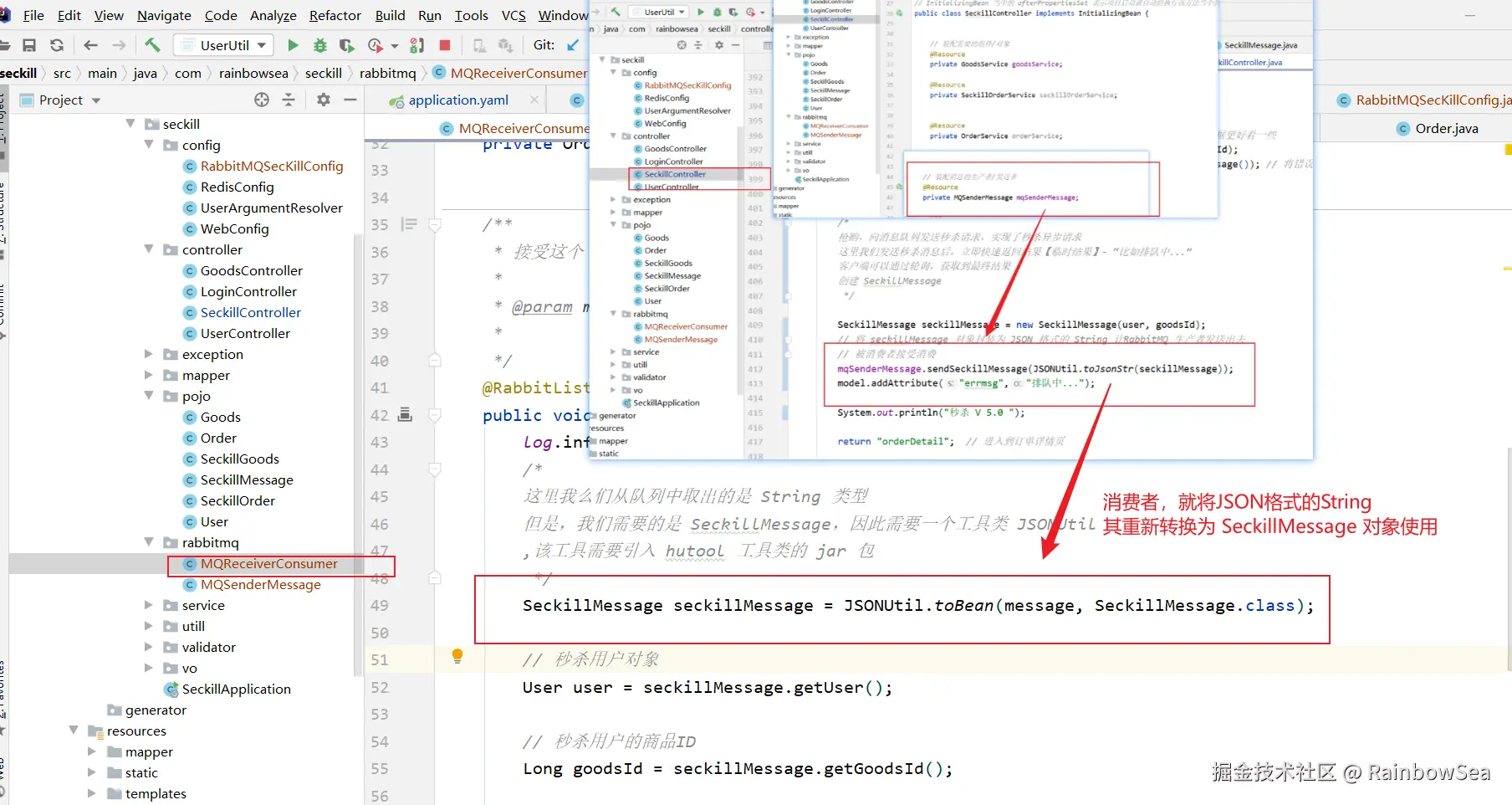
Task: Click the rabbitmq breadcrumb
Action: click(x=387, y=73)
